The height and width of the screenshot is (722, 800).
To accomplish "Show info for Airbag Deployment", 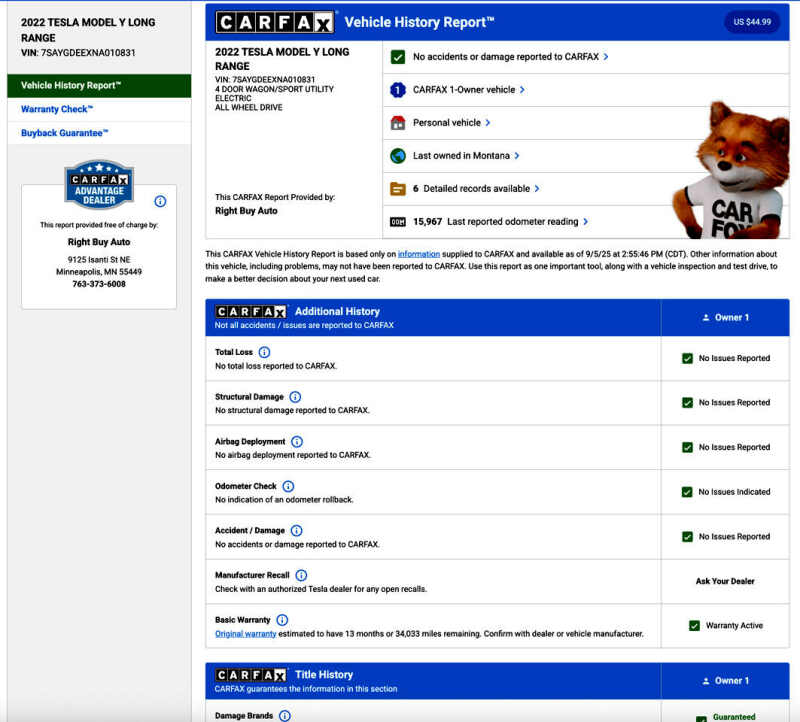I will [296, 442].
